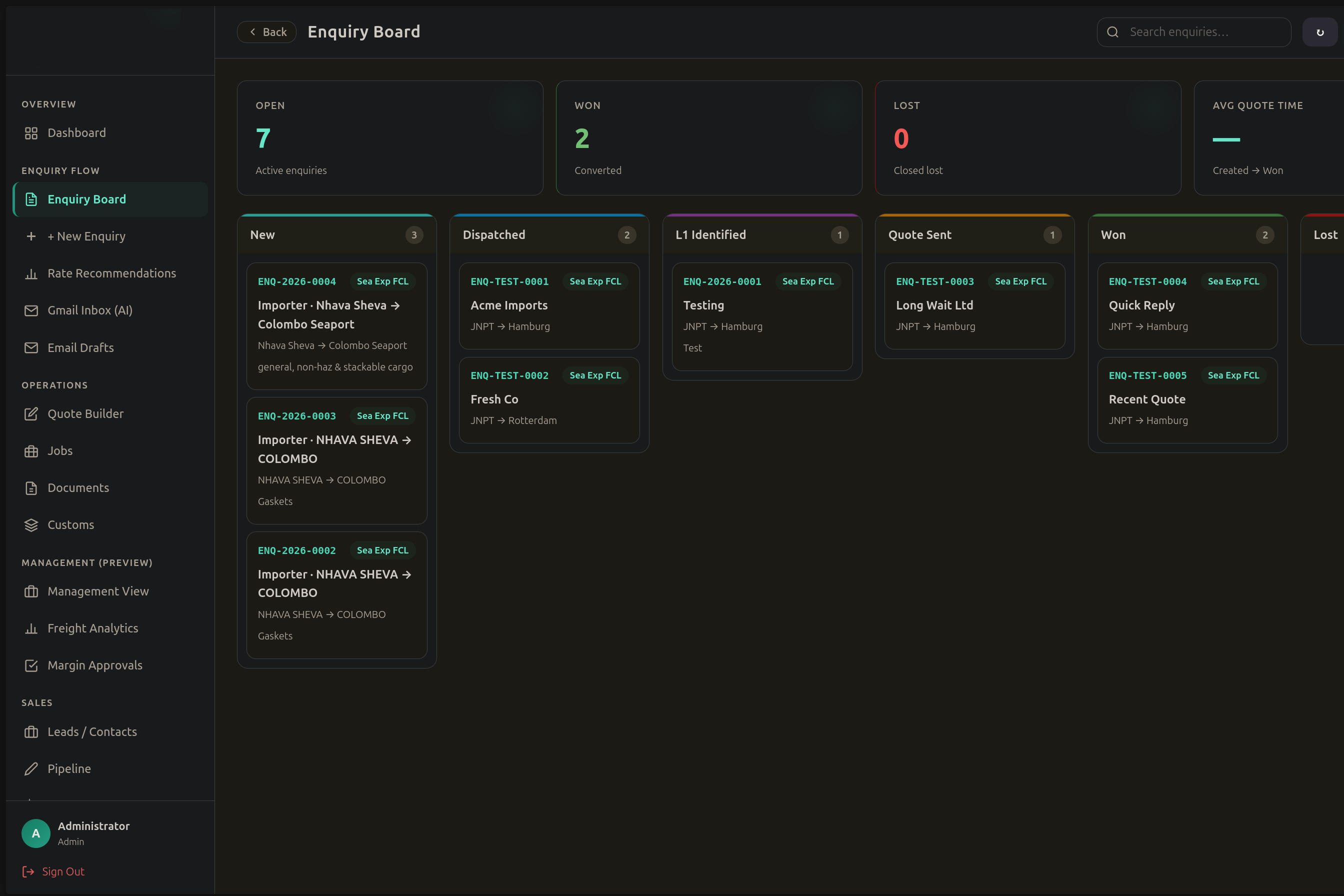The image size is (1344, 896).
Task: Open Rate Recommendations menu entry
Action: click(x=109, y=273)
